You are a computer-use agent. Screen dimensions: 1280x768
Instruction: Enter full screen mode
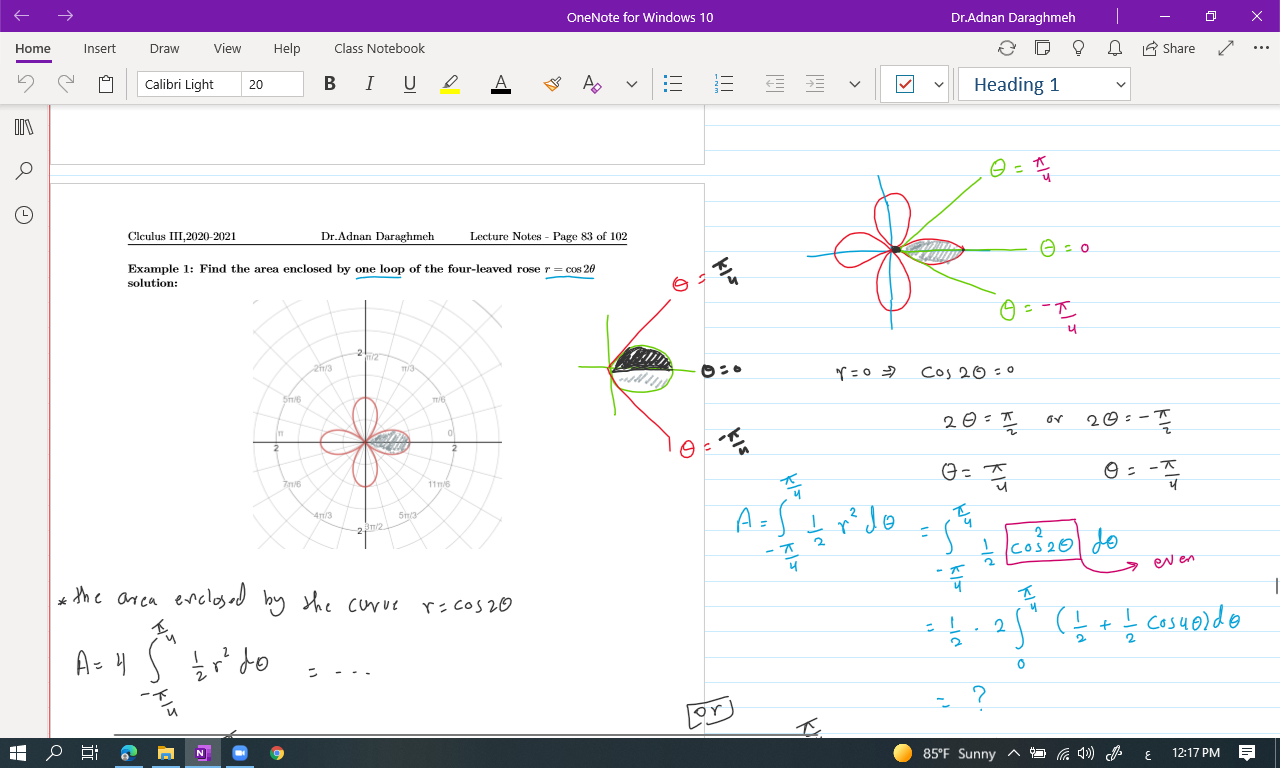(x=1227, y=48)
